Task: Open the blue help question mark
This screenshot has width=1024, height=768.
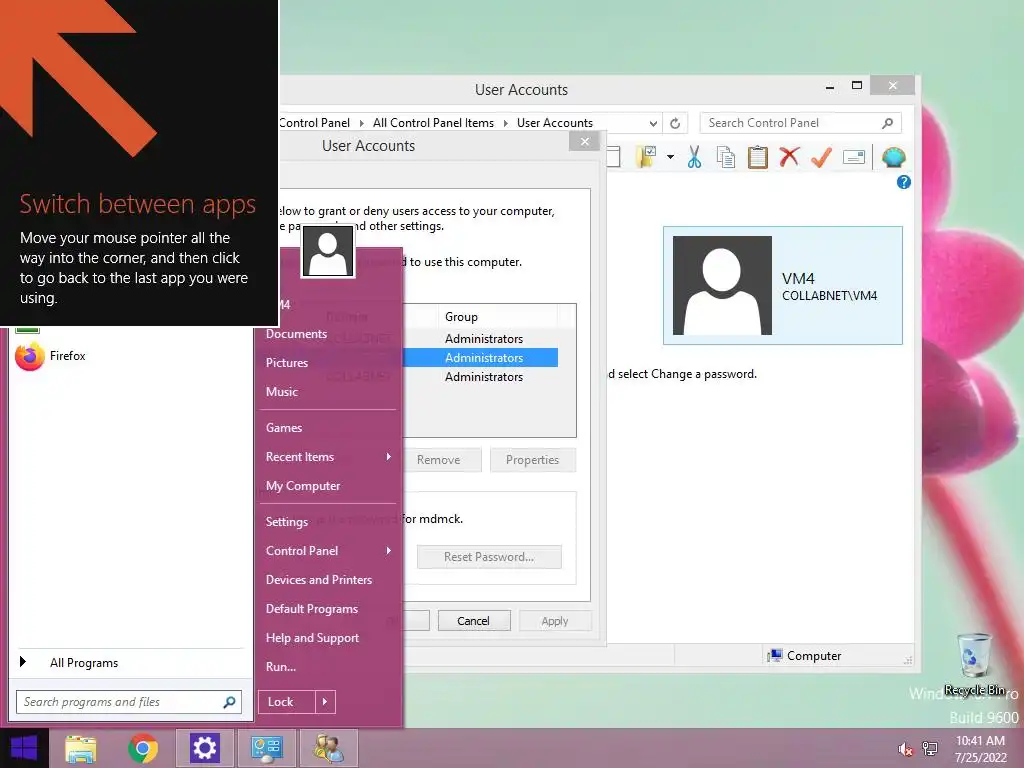Action: pos(904,182)
